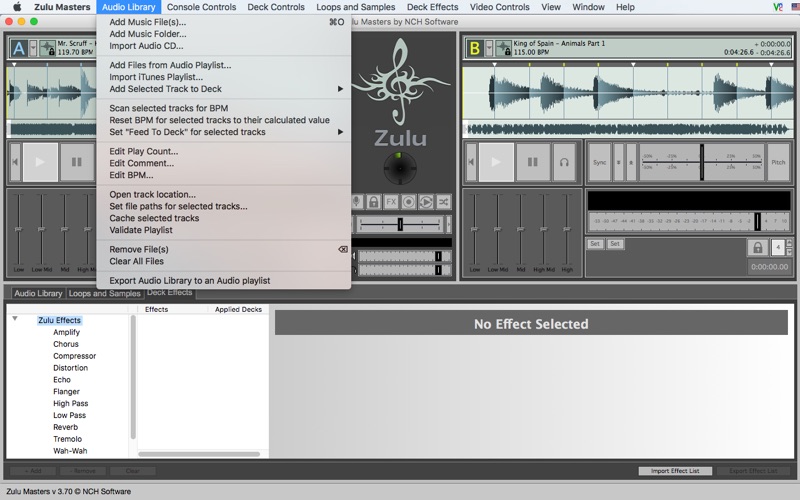Toggle the microphone icon in center panel
This screenshot has height=500, width=800.
click(x=357, y=202)
